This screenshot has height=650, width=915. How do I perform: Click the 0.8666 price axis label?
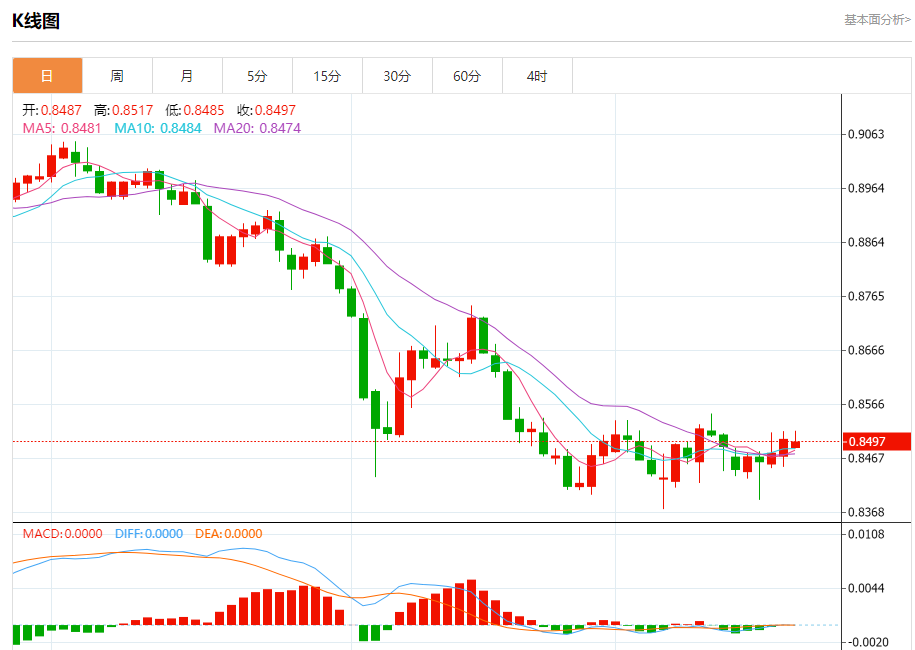click(x=866, y=350)
